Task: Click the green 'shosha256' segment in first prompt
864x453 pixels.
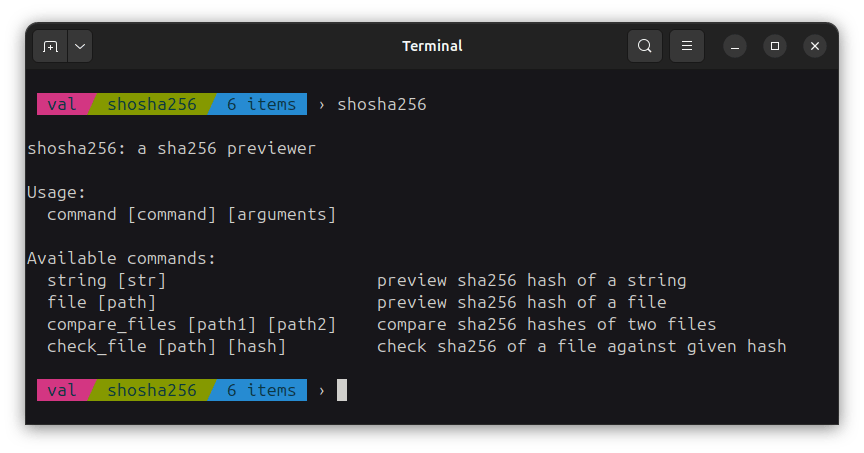Action: tap(151, 104)
